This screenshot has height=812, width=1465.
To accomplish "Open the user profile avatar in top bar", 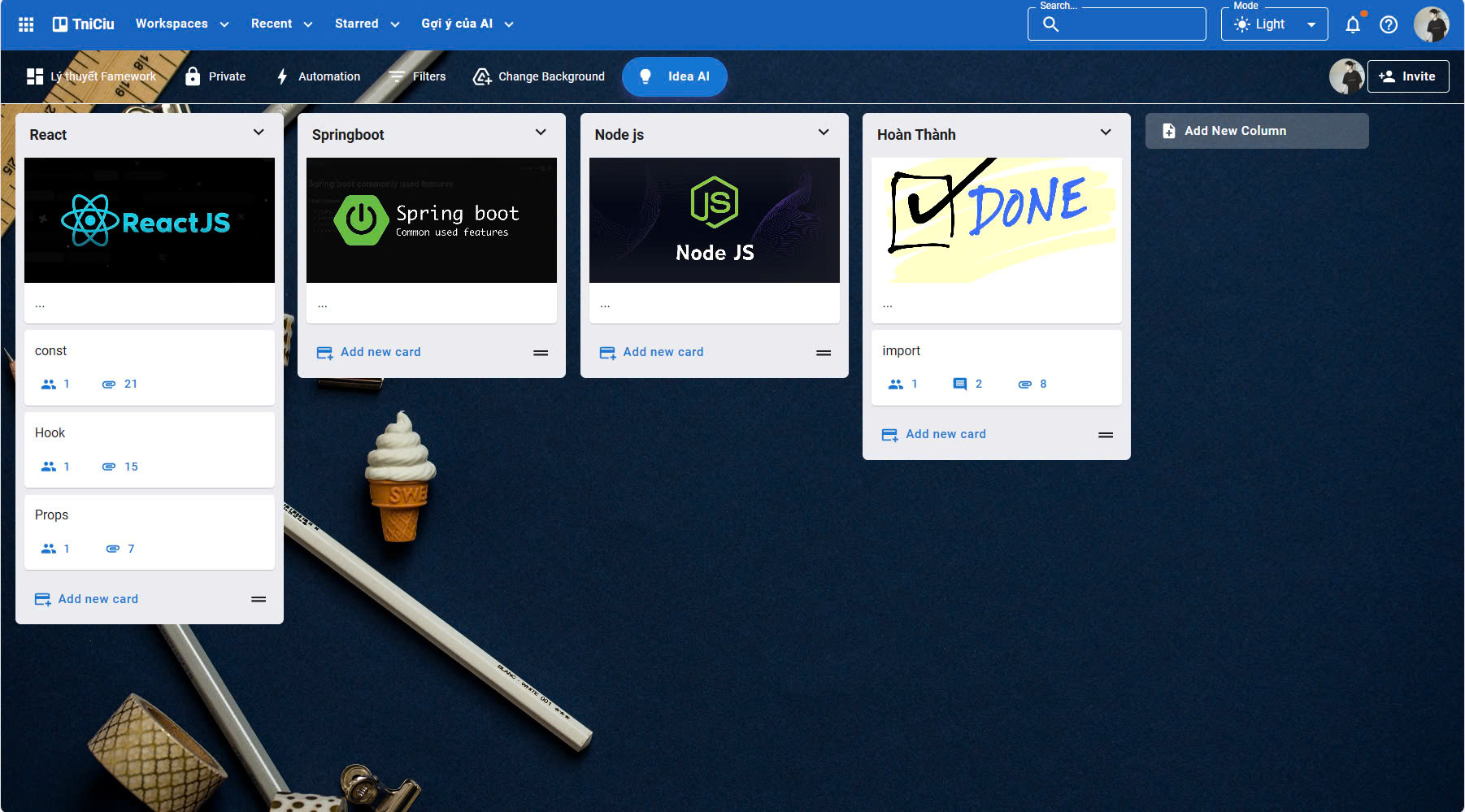I will 1432,24.
